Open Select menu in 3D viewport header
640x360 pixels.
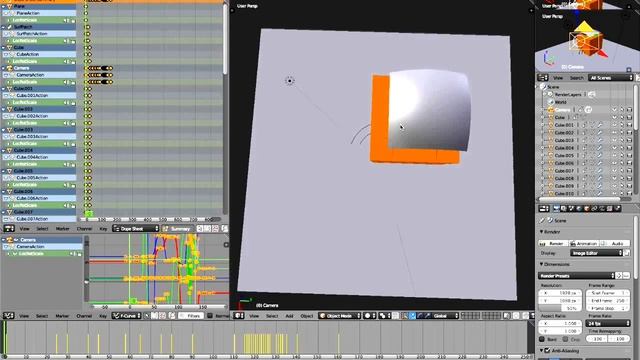272,316
